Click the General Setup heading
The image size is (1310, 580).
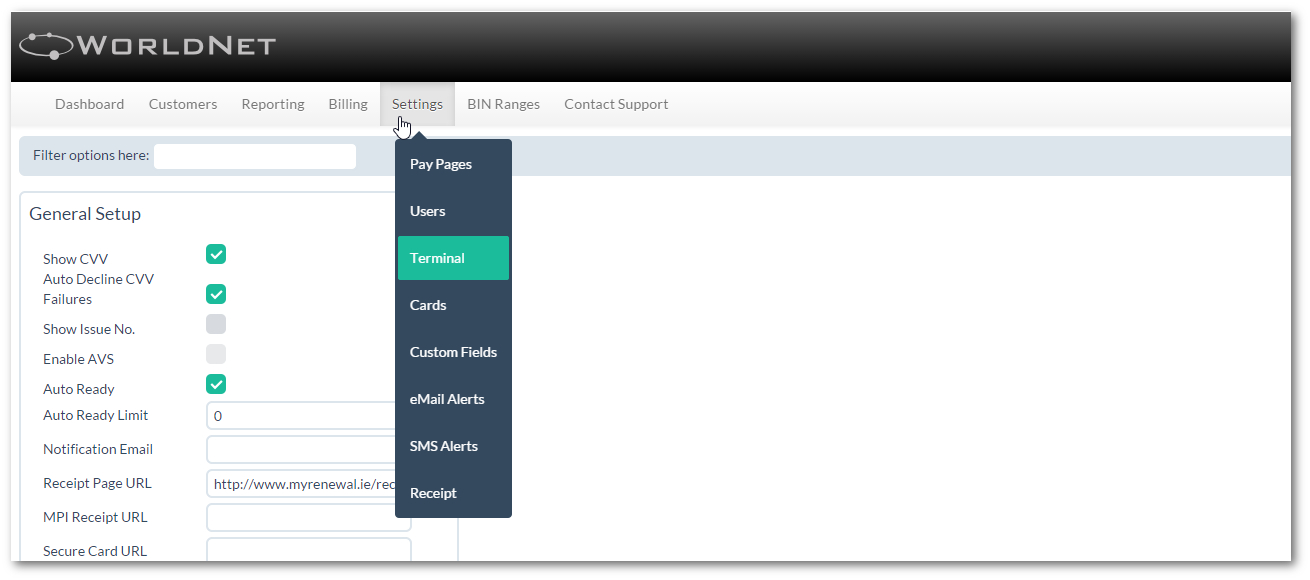pos(85,214)
